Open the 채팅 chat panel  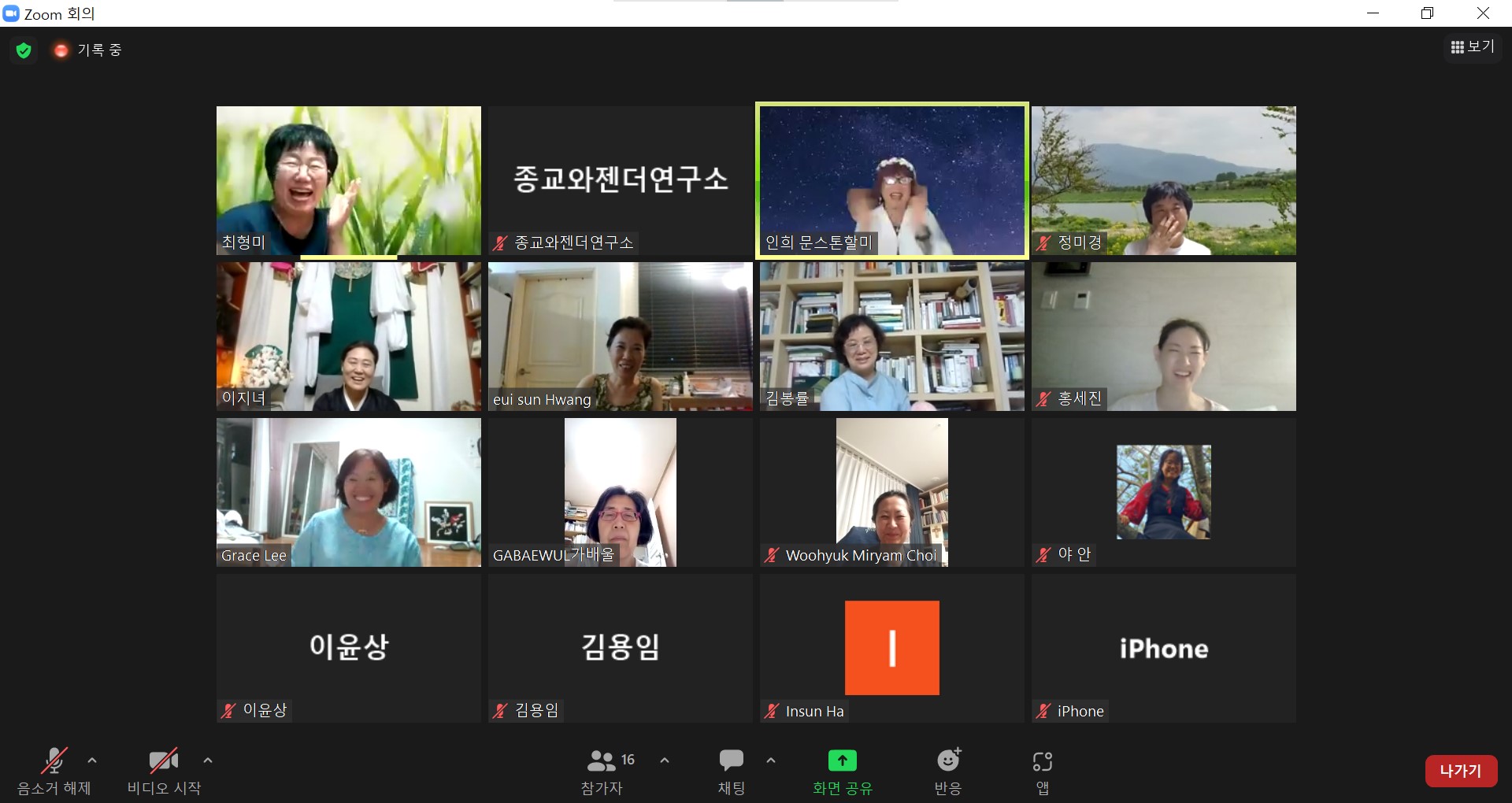click(x=732, y=772)
